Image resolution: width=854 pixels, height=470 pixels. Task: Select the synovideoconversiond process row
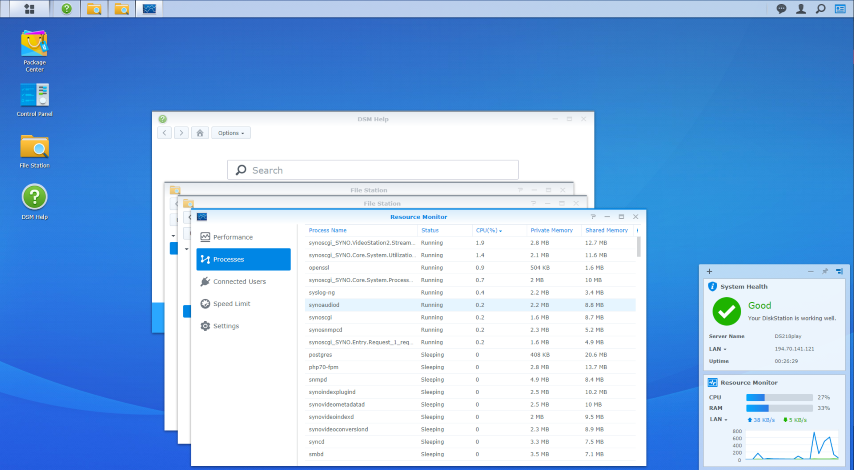[470, 429]
